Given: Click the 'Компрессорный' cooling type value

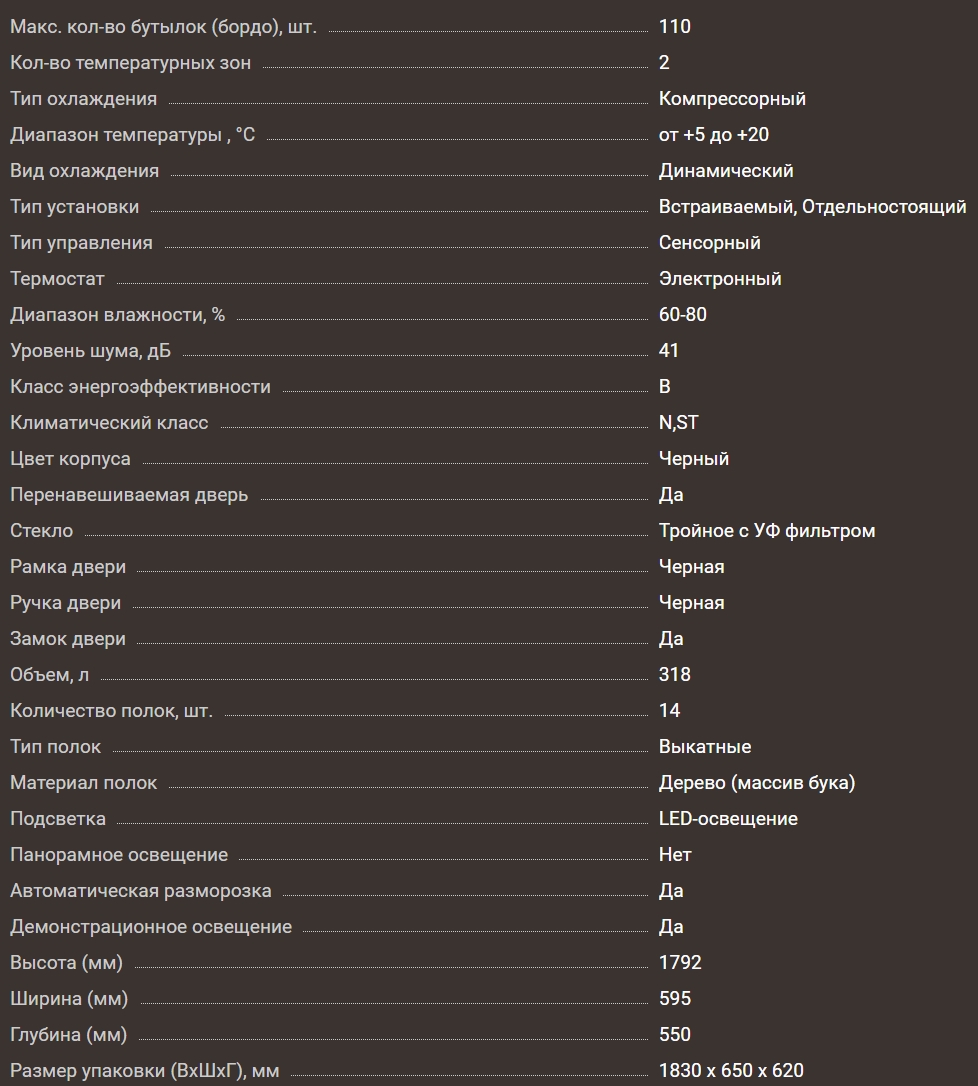Looking at the screenshot, I should 732,99.
